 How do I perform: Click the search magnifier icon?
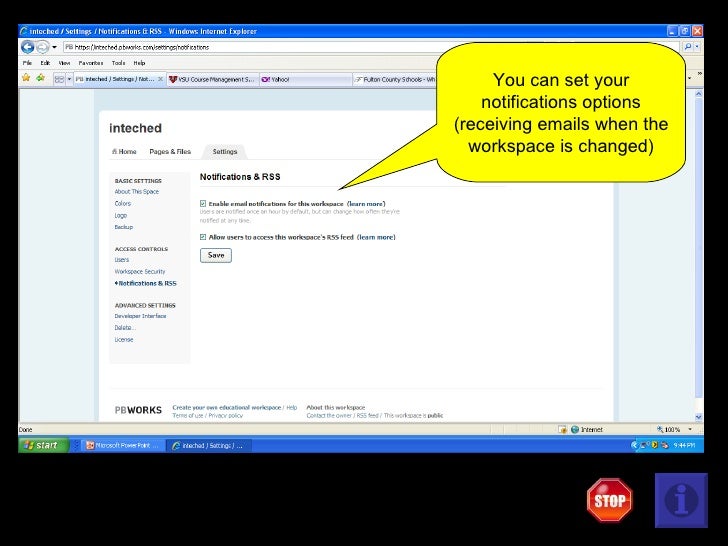pos(688,47)
